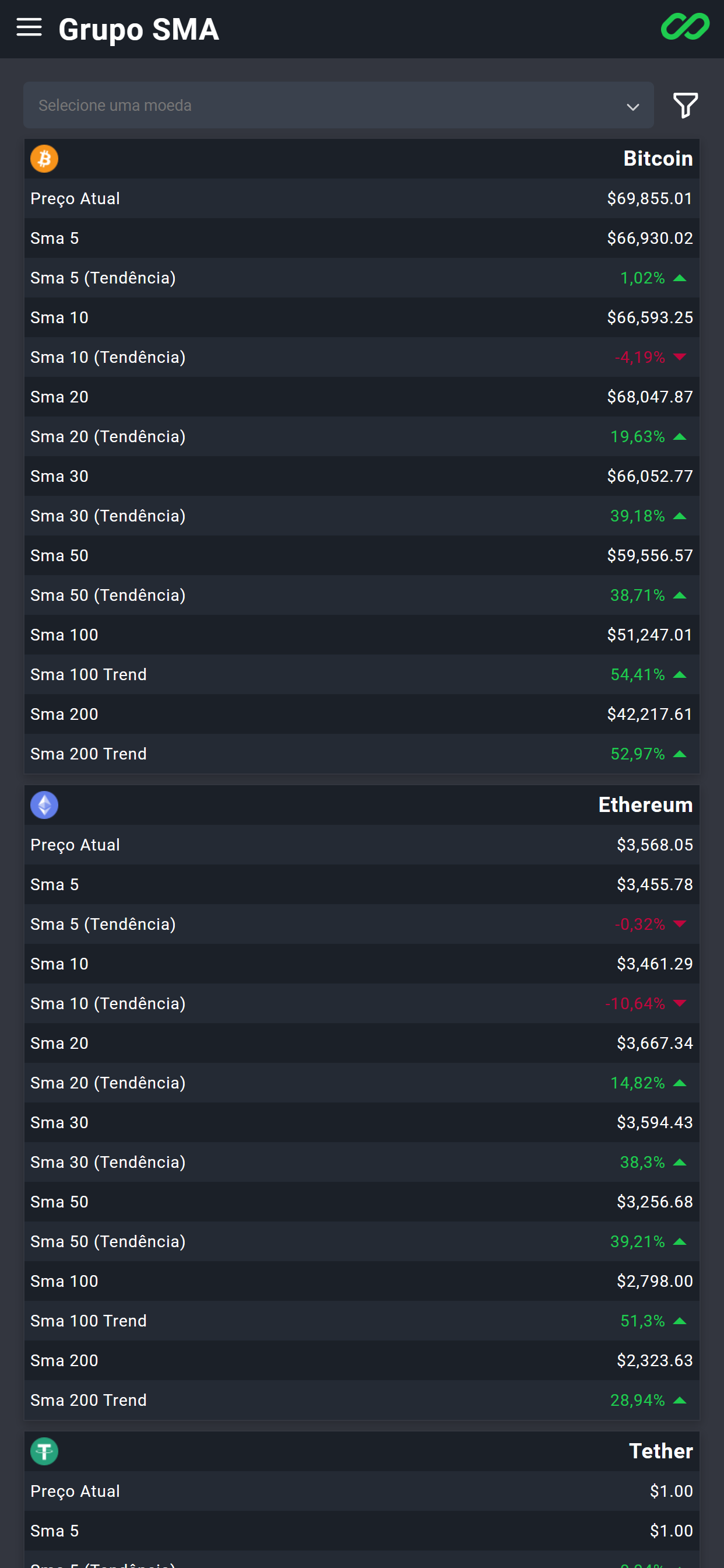Click the green infinity logo icon
The width and height of the screenshot is (724, 1568).
tap(685, 27)
